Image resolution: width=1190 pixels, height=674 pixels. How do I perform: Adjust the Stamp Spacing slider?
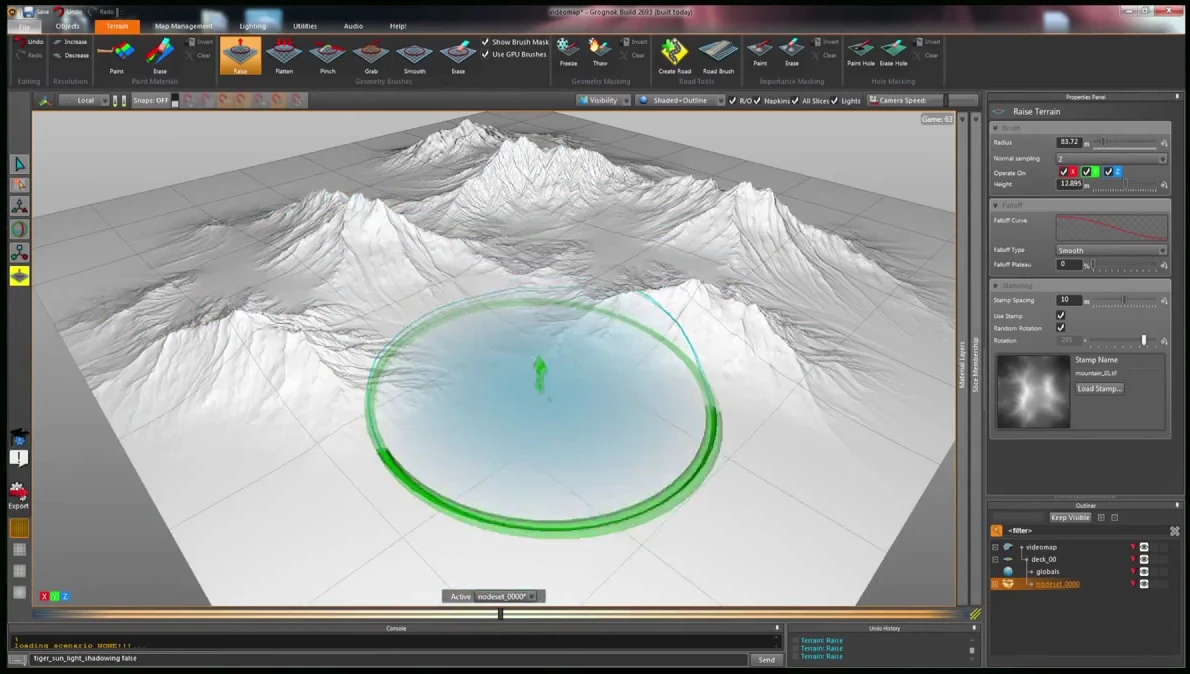coord(1125,301)
